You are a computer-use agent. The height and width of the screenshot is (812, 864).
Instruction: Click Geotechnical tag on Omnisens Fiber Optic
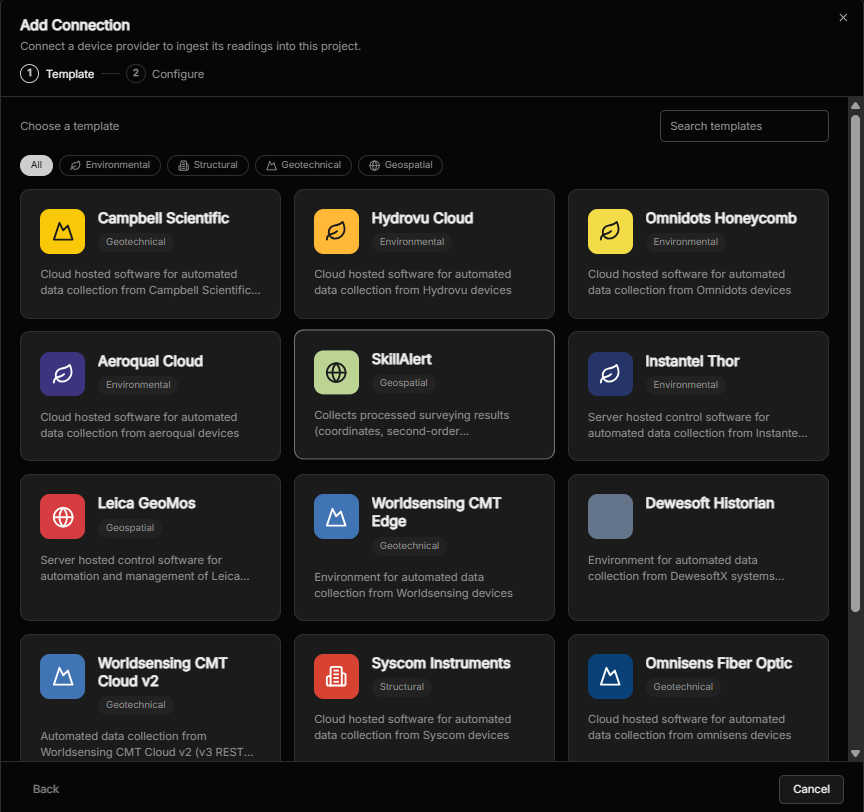(x=683, y=686)
